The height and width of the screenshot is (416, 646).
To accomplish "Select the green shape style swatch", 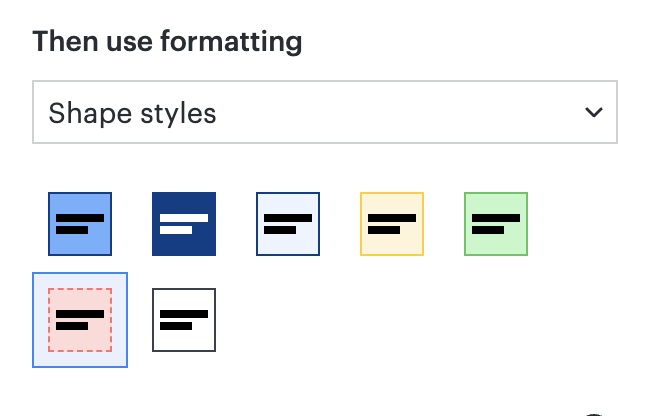I will (496, 224).
